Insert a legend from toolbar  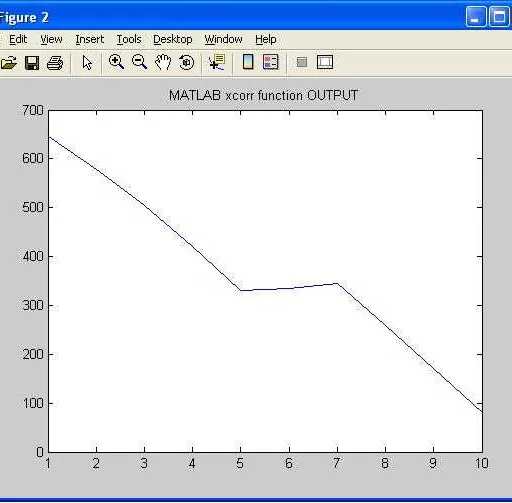pos(271,62)
